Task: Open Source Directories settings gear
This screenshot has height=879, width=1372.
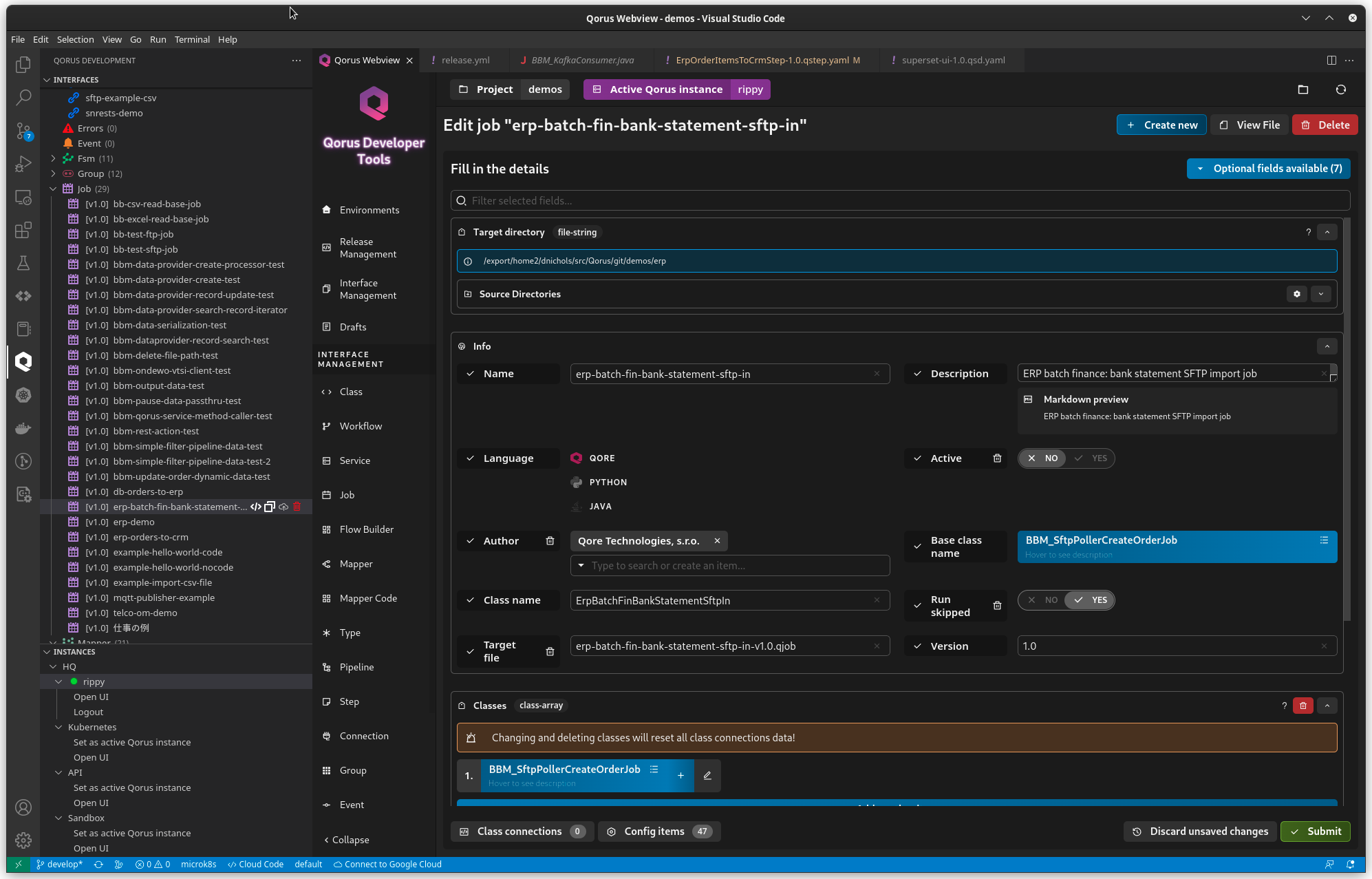Action: 1296,294
